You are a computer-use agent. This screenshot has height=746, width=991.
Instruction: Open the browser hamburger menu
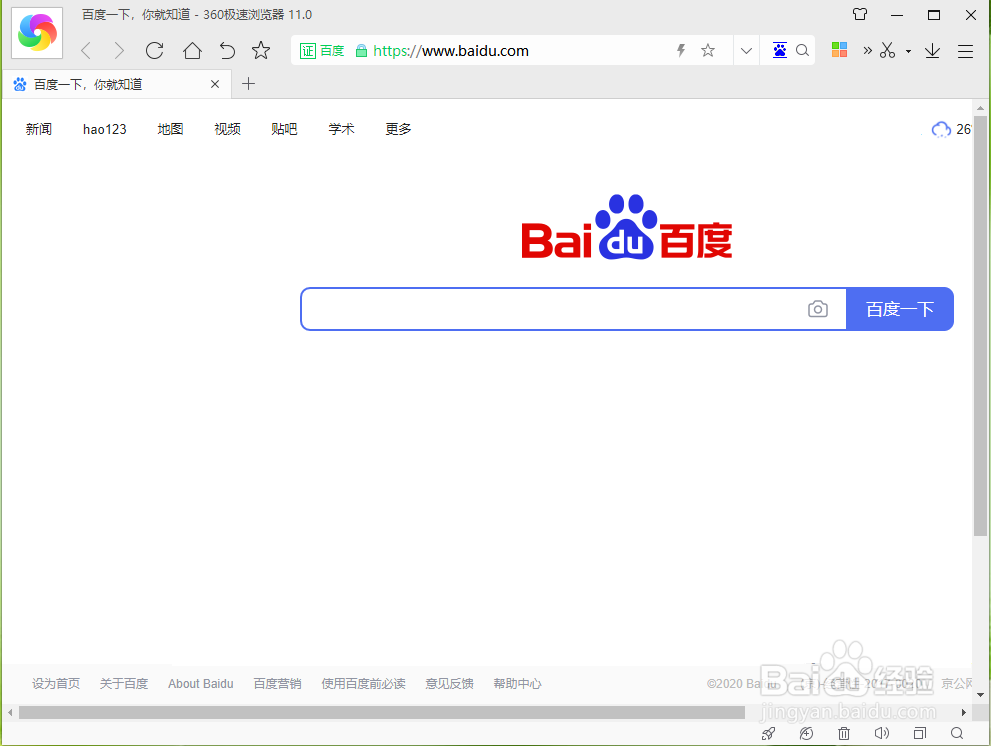[965, 51]
